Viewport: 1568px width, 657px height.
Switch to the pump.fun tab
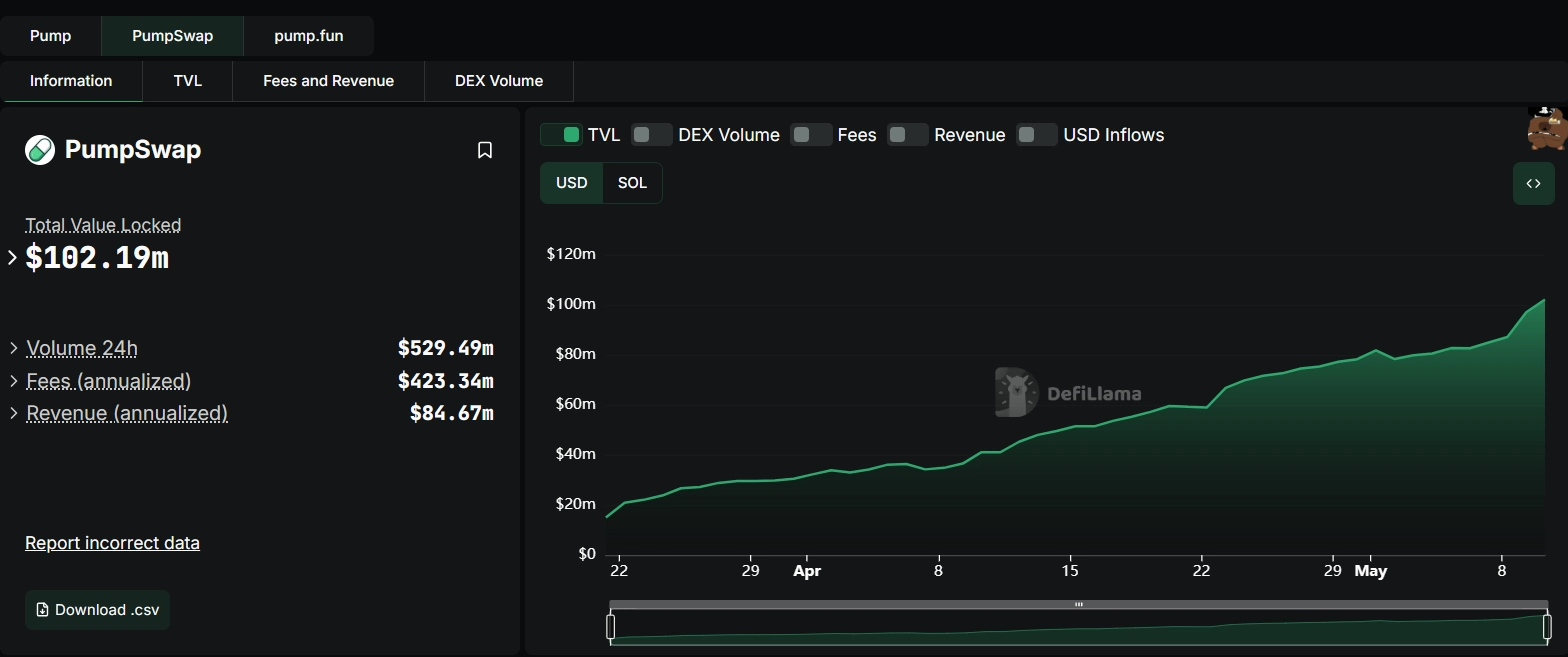pyautogui.click(x=308, y=36)
